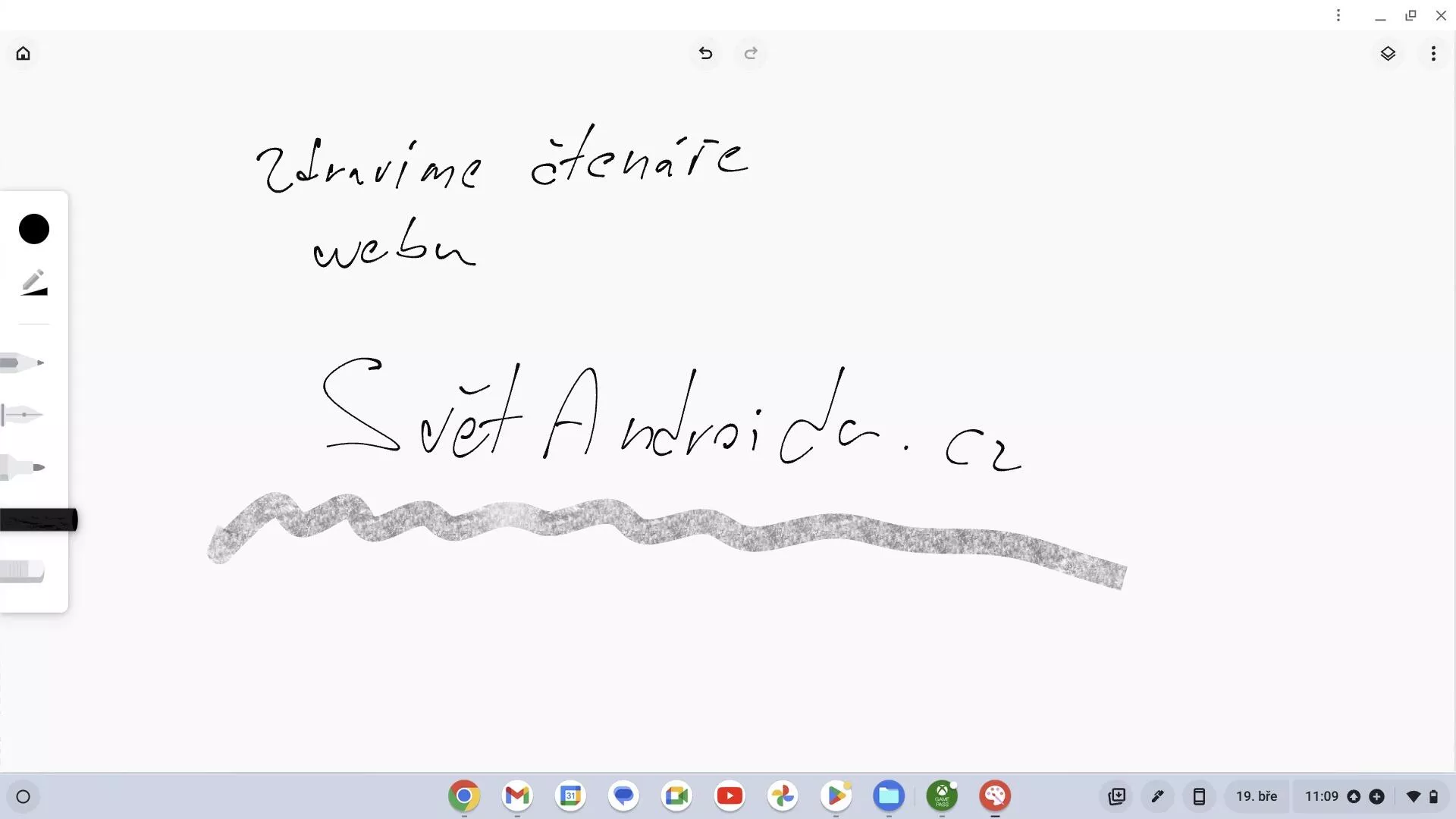Select the eraser tool
The image size is (1456, 819).
point(22,571)
